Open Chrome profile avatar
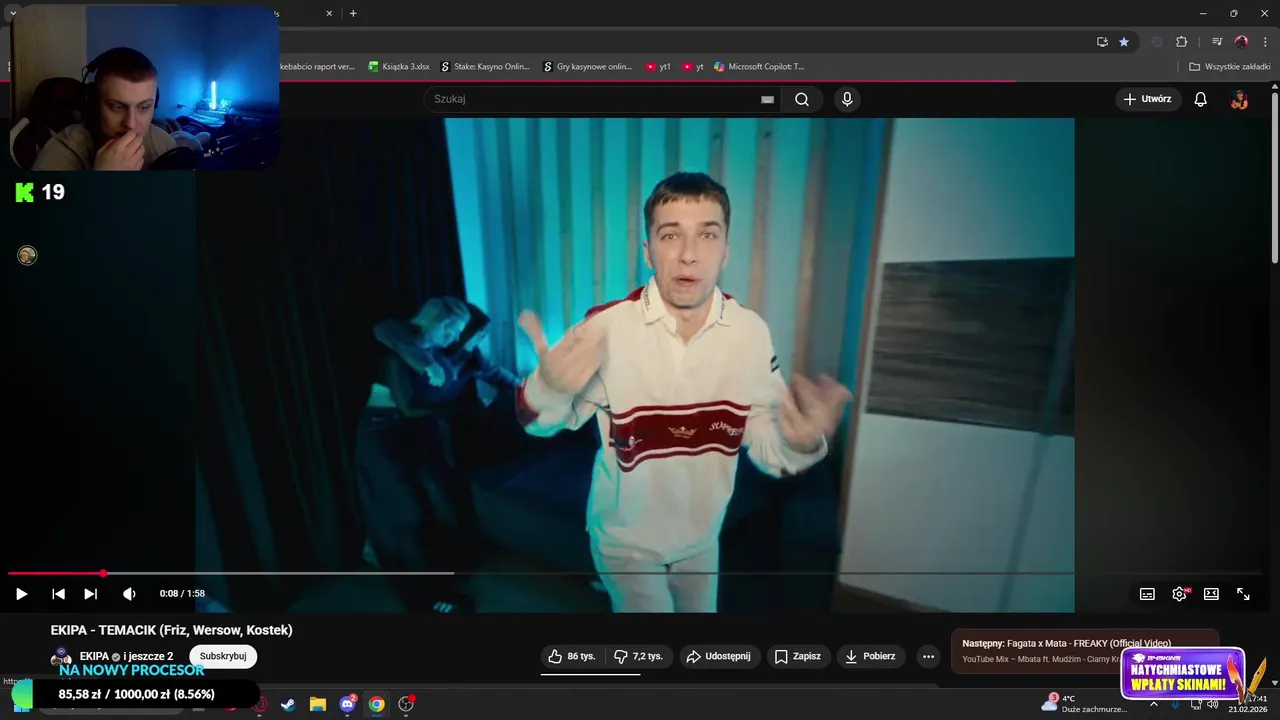Viewport: 1280px width, 720px height. (x=1241, y=42)
